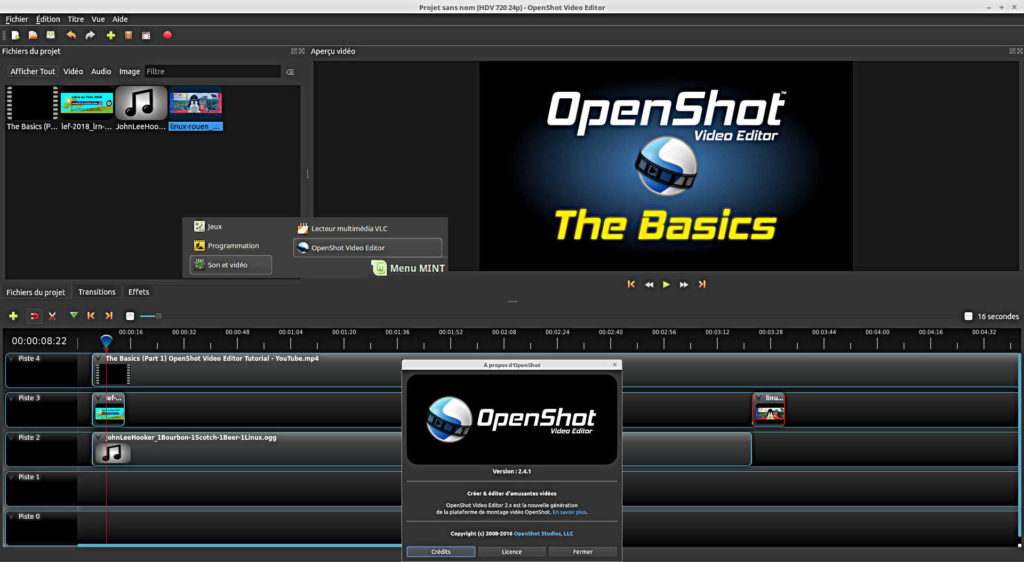Open the Piste 1 track menu arrow
This screenshot has width=1024, height=562.
12,477
